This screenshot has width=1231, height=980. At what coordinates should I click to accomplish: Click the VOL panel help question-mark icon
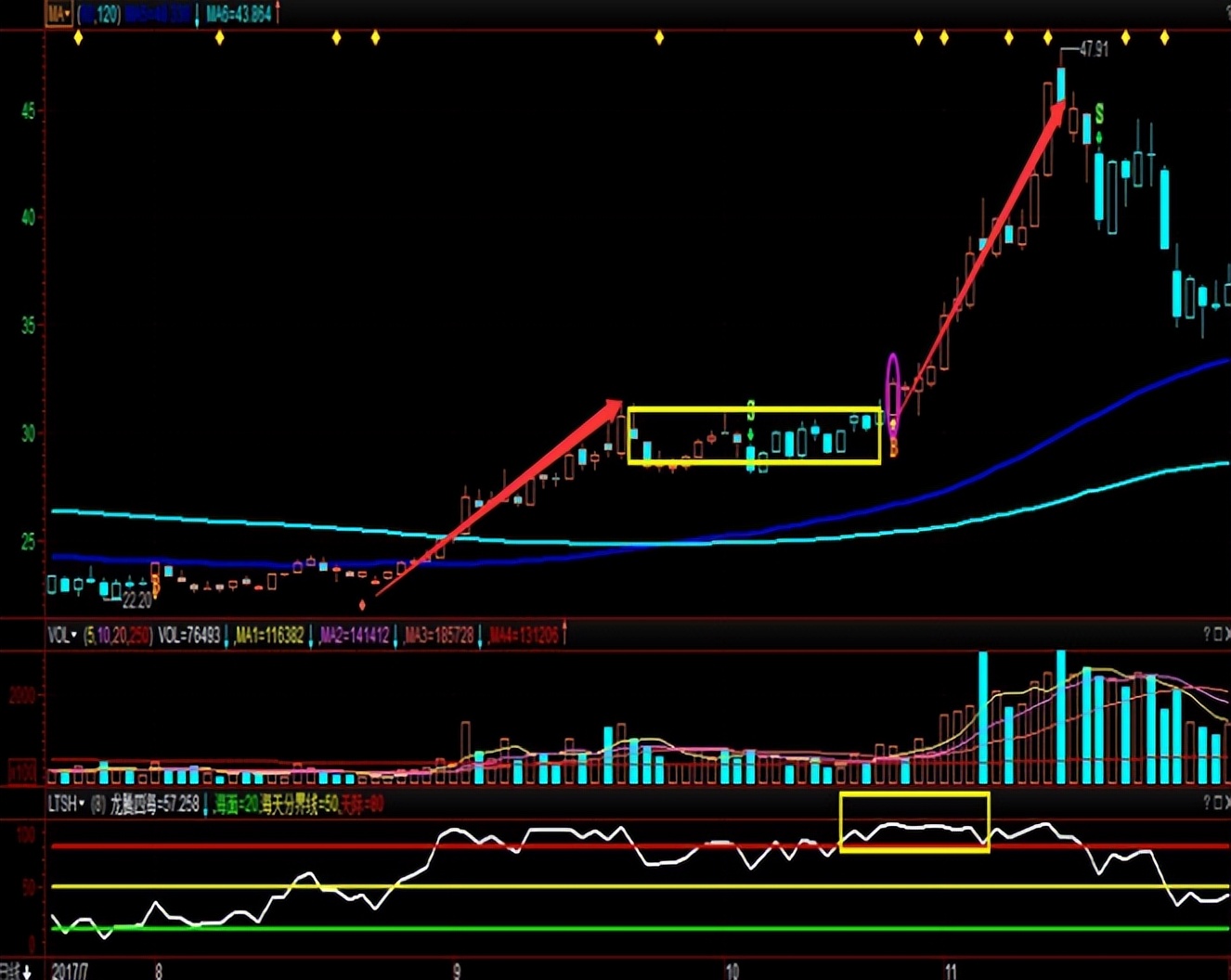coord(1207,634)
